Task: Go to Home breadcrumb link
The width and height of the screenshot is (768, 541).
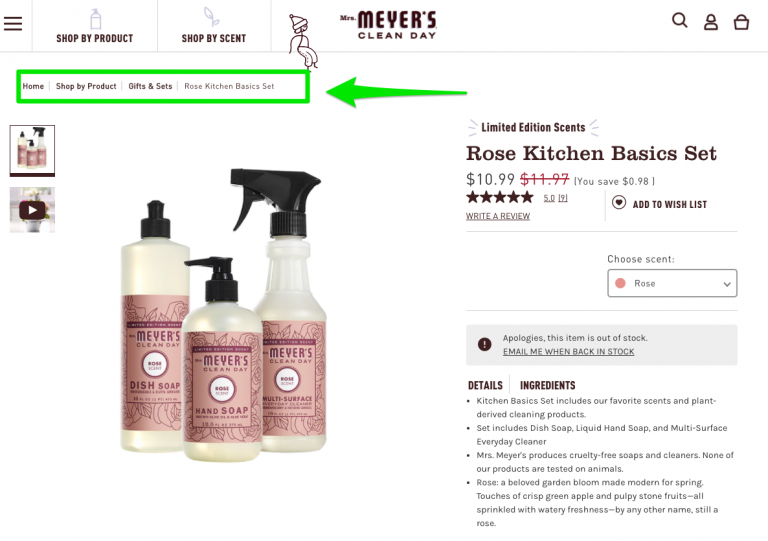Action: (x=33, y=86)
